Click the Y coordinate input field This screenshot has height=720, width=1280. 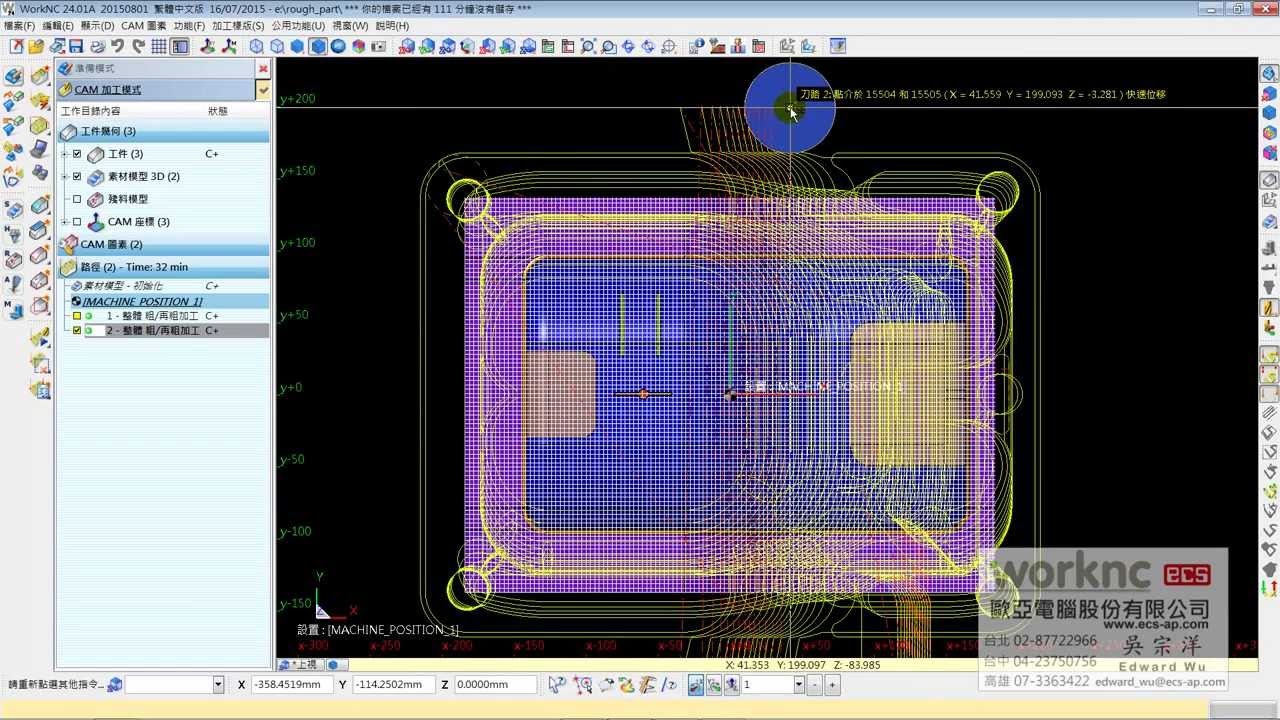pyautogui.click(x=393, y=684)
